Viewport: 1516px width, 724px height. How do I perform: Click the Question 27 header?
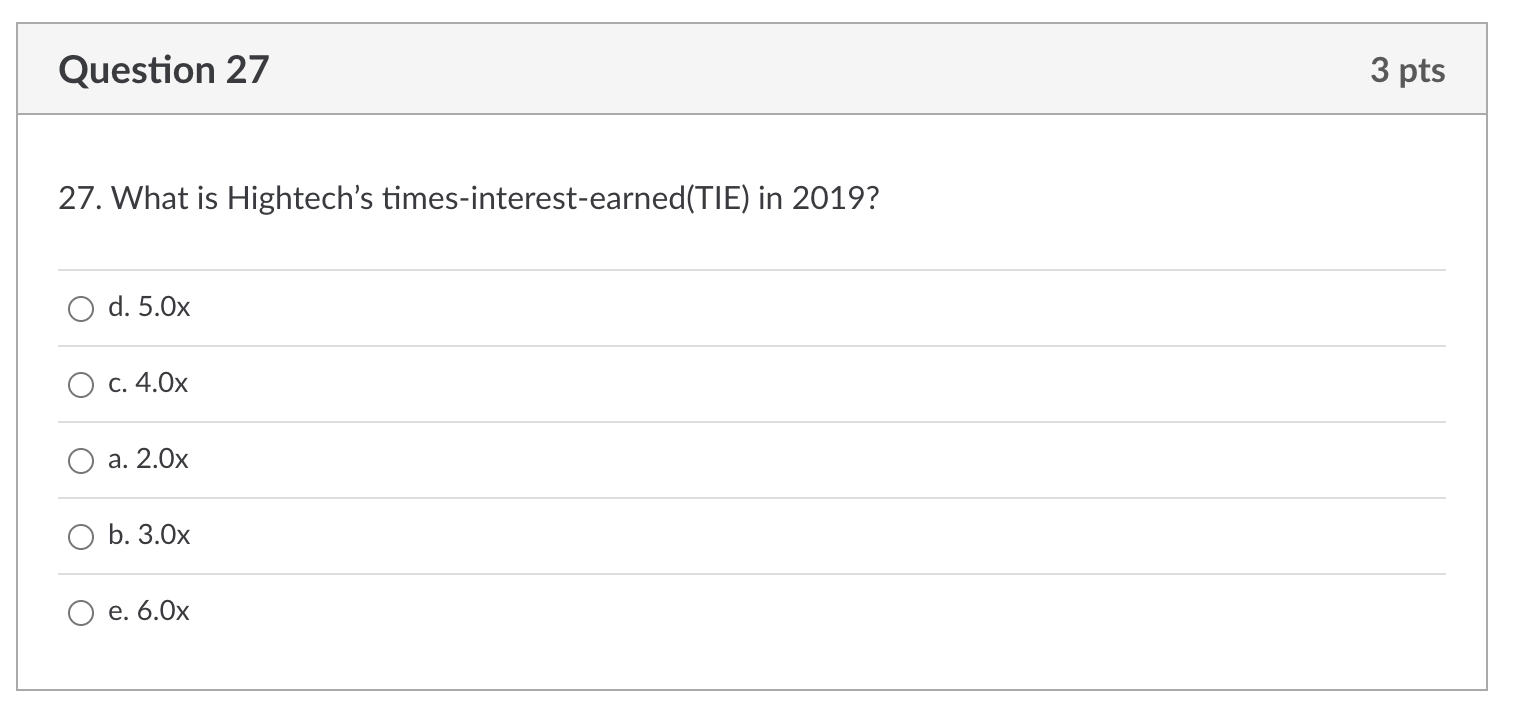[165, 69]
